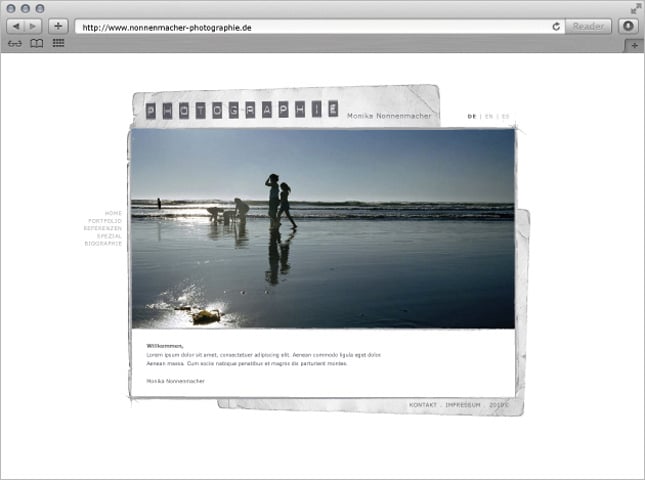Minimize the window with the second title-bar button
The image size is (645, 480).
tap(26, 9)
